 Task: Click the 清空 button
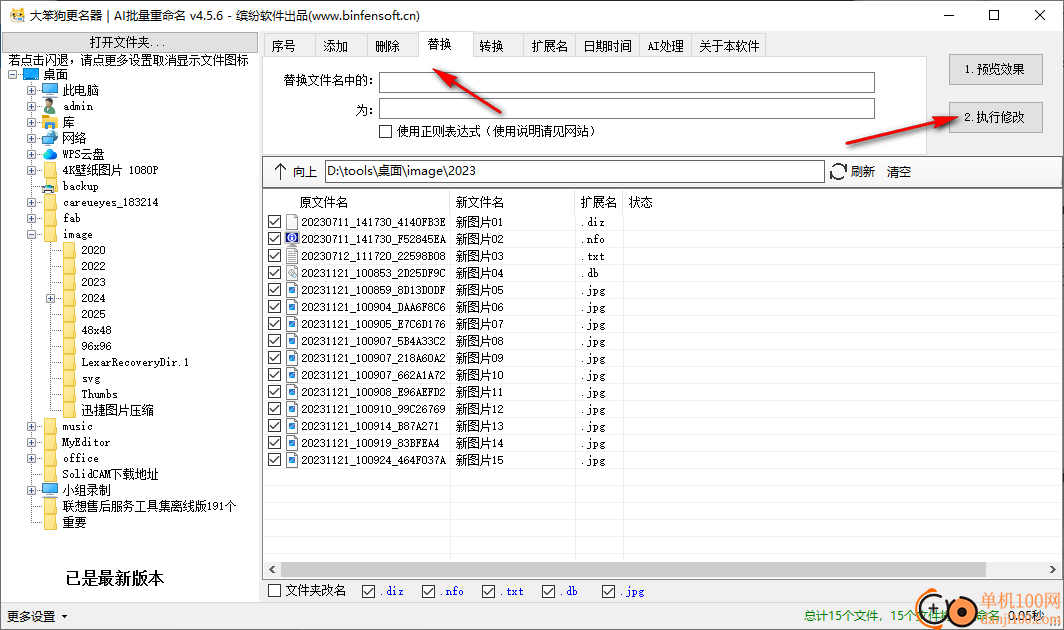pyautogui.click(x=898, y=172)
